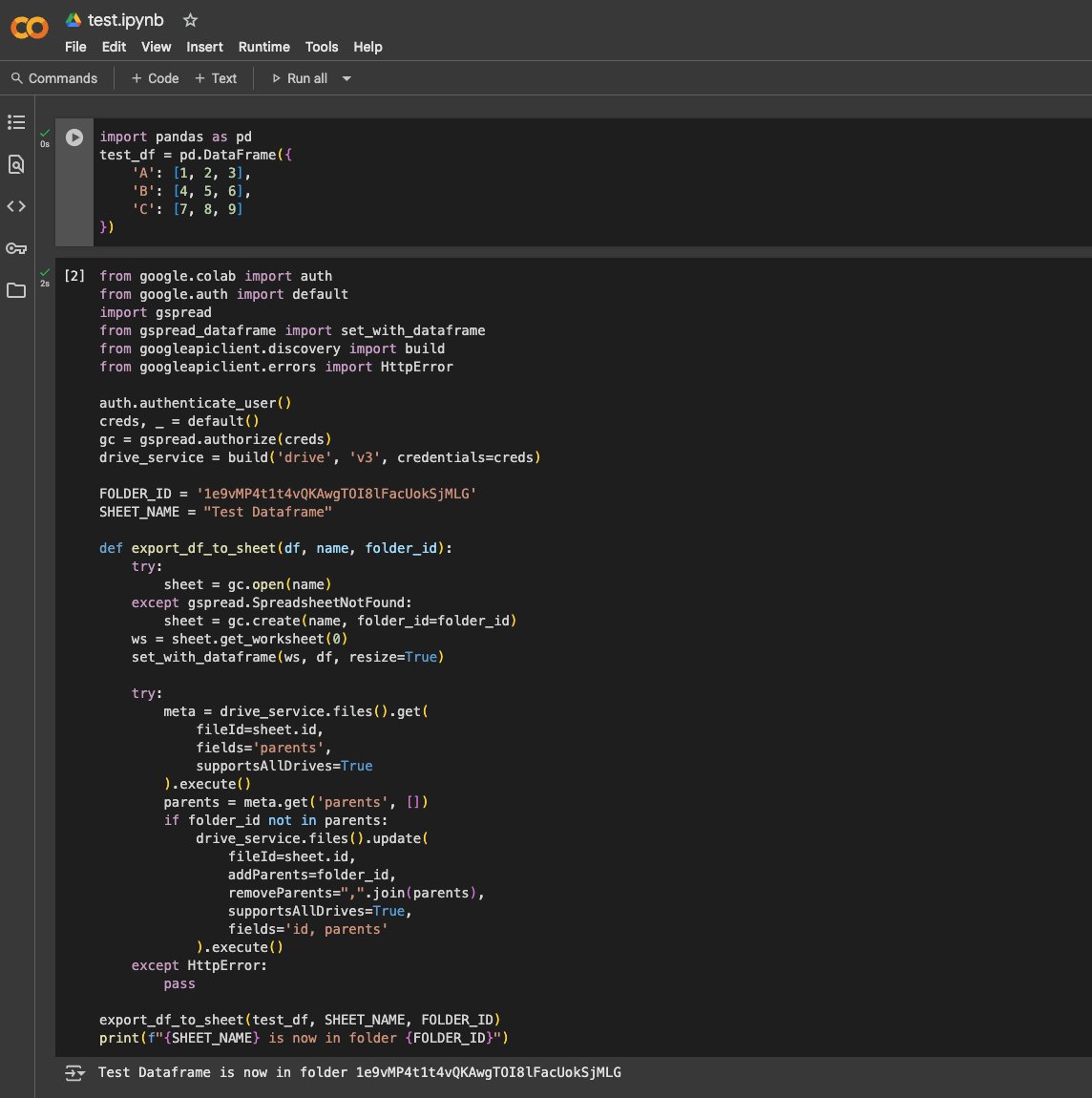Click the output toggle icon below cell 2
This screenshot has height=1098, width=1092.
click(74, 1073)
